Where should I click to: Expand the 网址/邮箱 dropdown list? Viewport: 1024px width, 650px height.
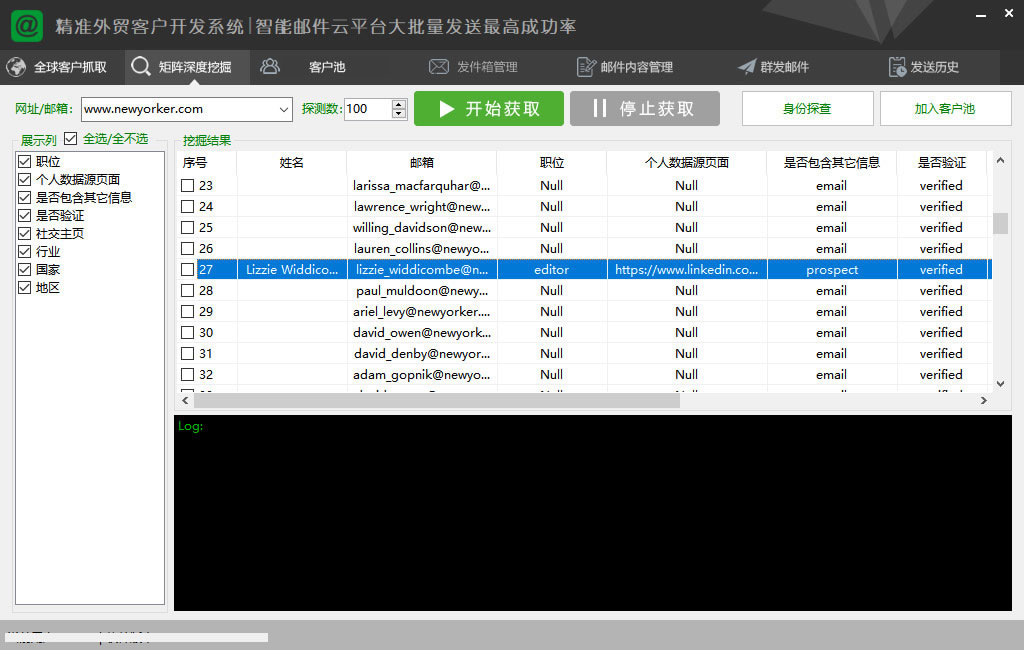coord(283,109)
